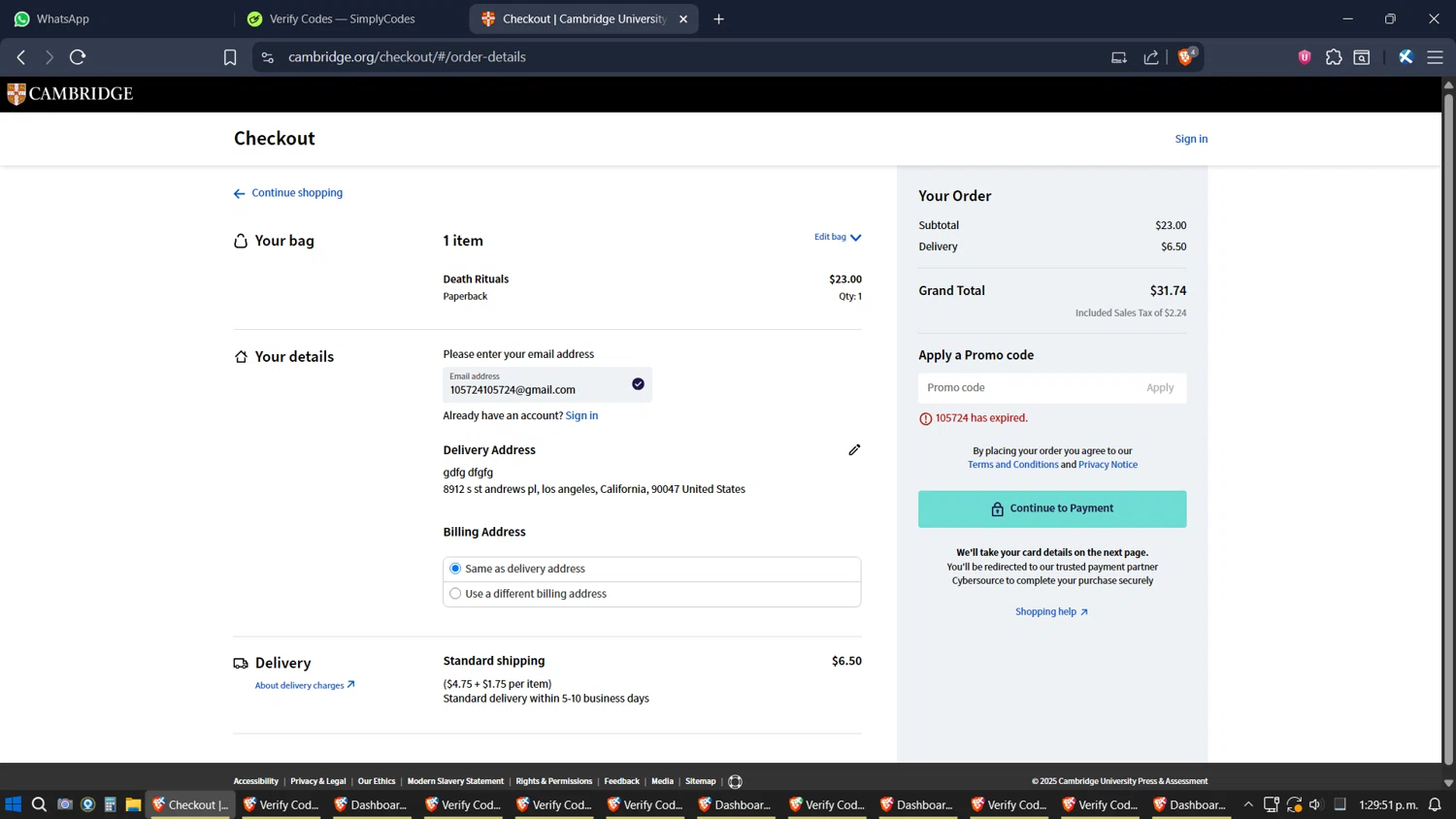The width and height of the screenshot is (1456, 819).
Task: Open the pink shield extension icon
Action: point(1305,57)
